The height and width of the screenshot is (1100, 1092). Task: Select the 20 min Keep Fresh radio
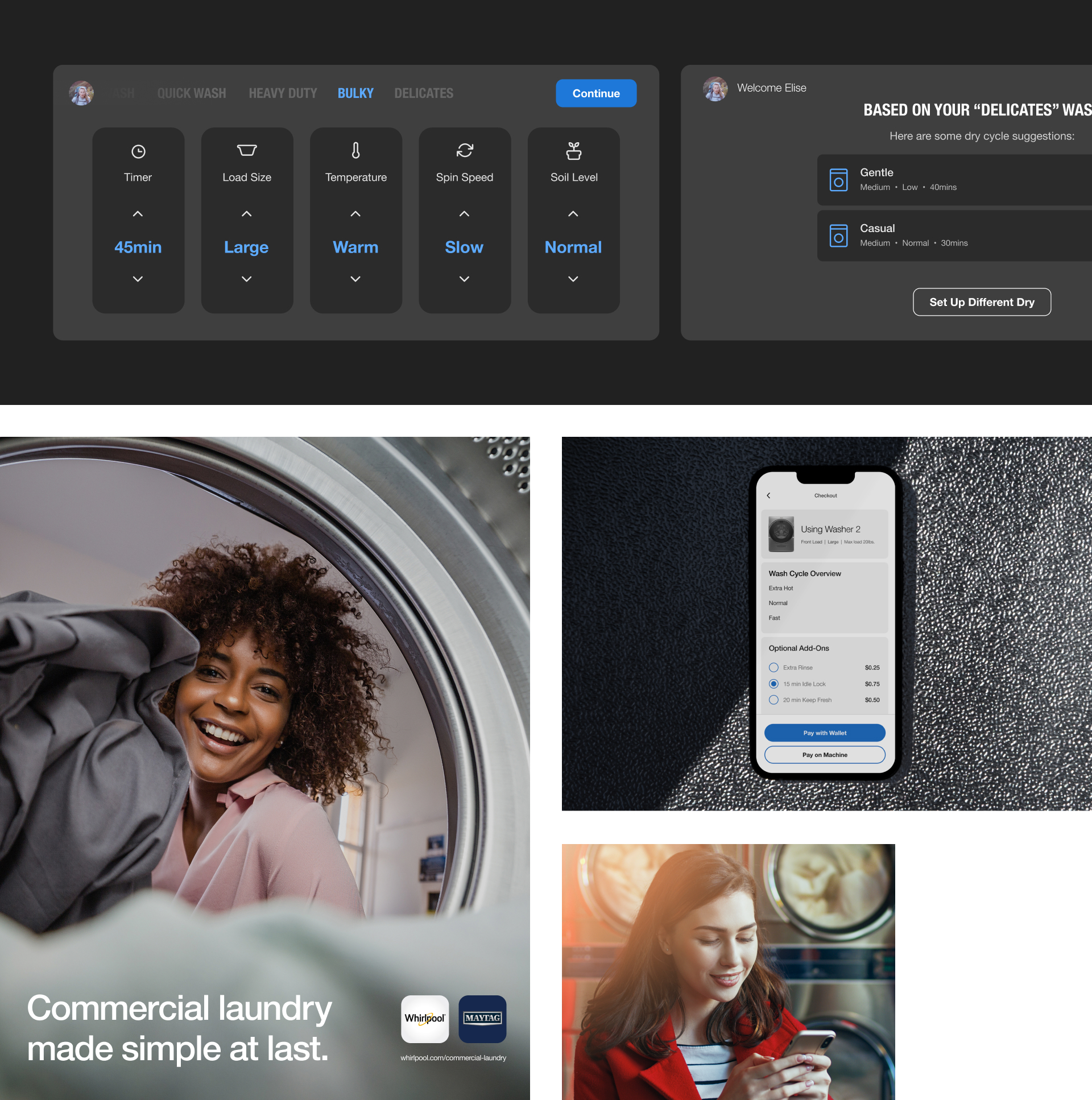pyautogui.click(x=773, y=699)
